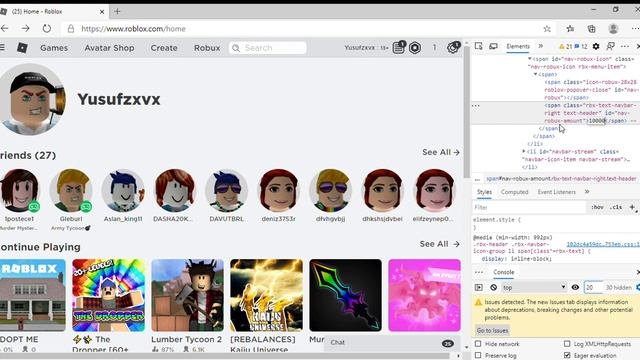Click the Go to Issues button
Screen dimensions: 640x360
(x=492, y=330)
